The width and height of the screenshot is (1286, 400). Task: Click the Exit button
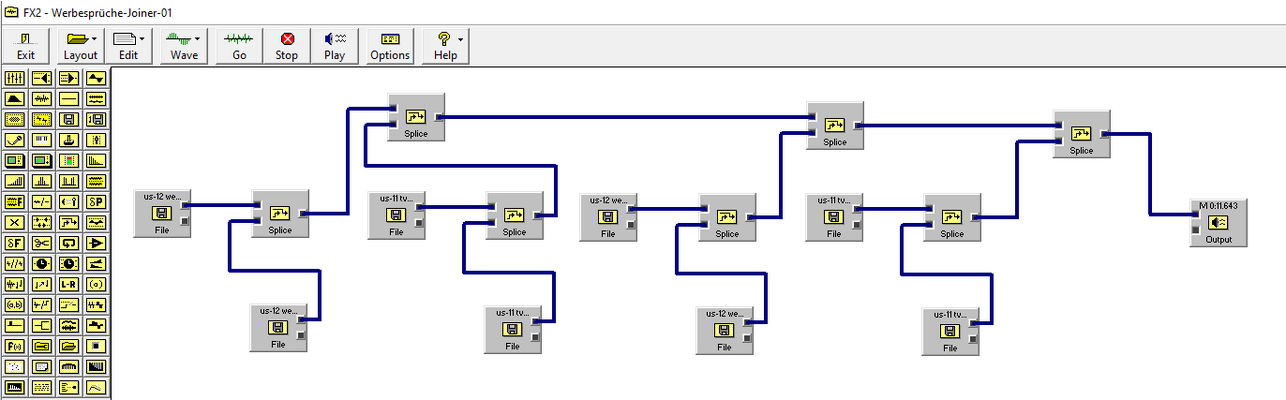click(x=26, y=46)
